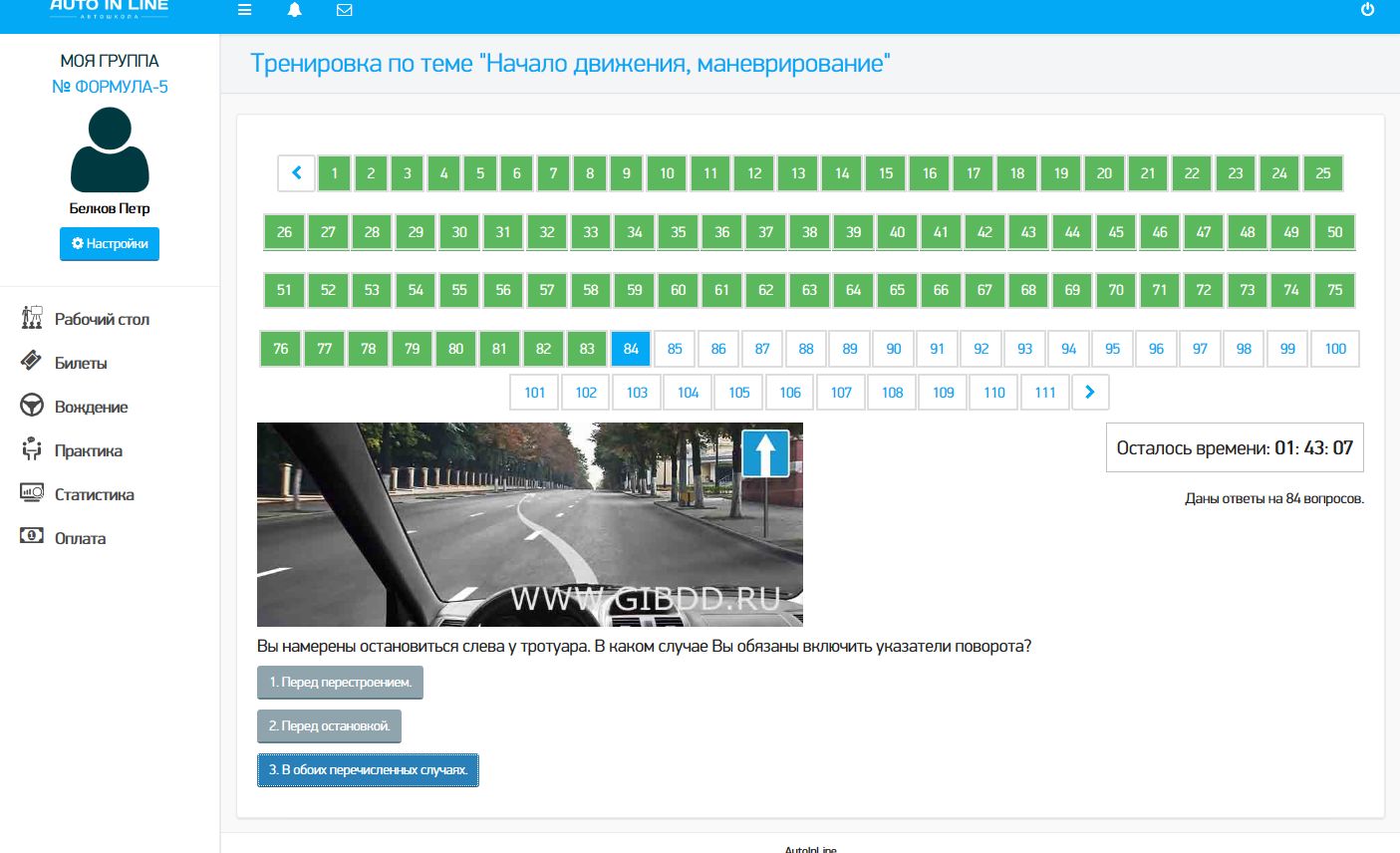Click group link № ФОРМУЛА-5
Viewport: 1400px width, 853px height.
(x=110, y=87)
